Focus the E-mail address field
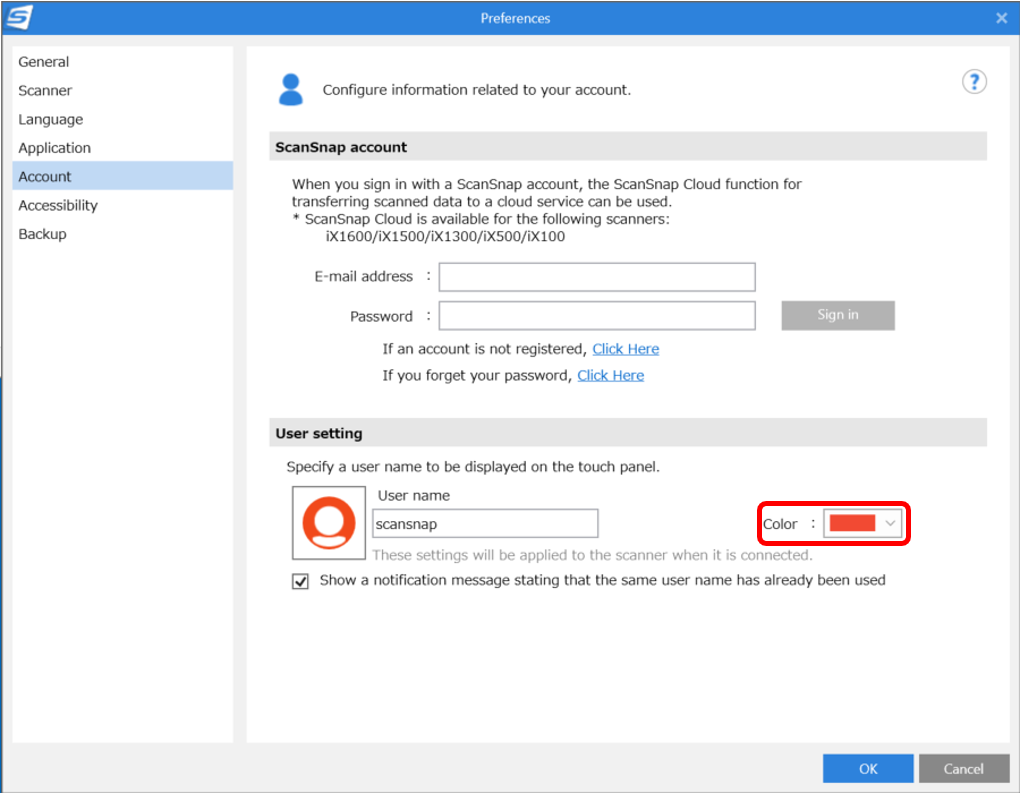This screenshot has height=794, width=1021. point(596,277)
